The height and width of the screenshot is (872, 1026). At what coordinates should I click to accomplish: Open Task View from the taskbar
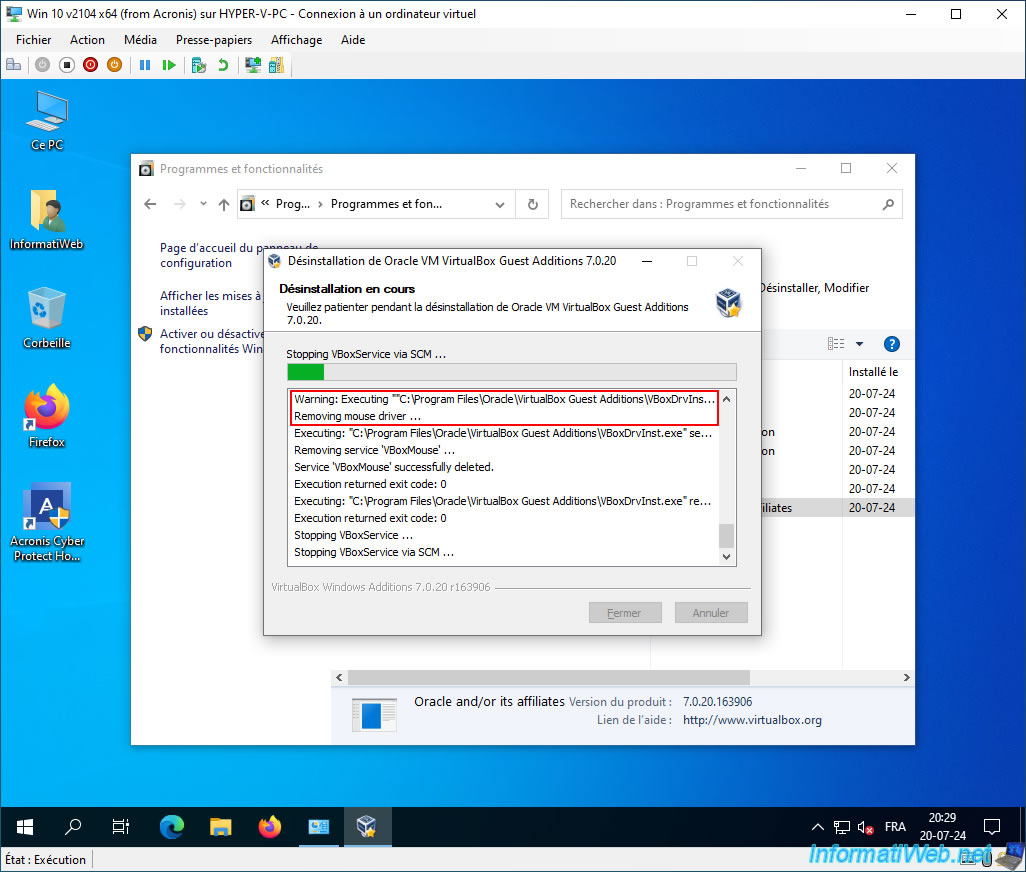pyautogui.click(x=121, y=827)
